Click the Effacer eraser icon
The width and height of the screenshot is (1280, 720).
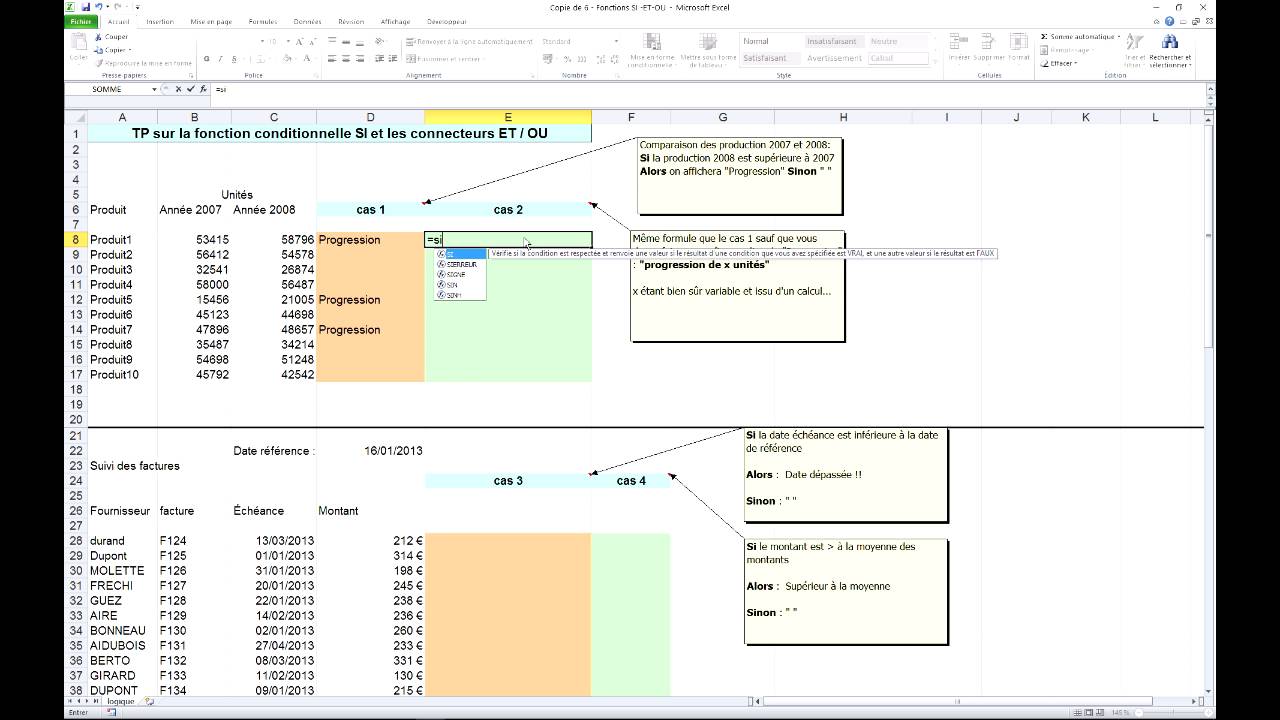coord(1044,63)
